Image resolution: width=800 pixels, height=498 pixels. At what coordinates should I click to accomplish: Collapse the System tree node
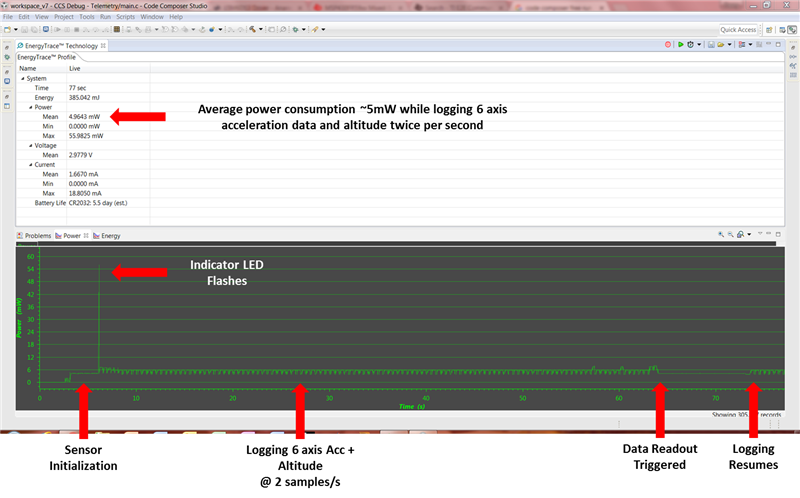(x=22, y=79)
